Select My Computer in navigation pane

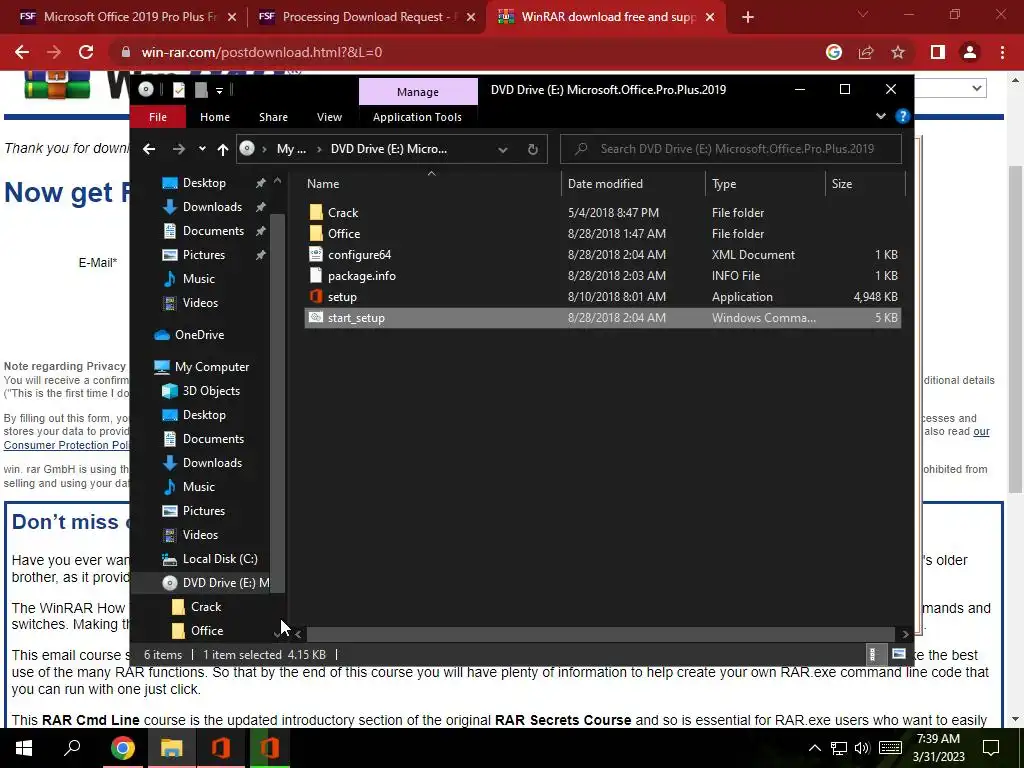click(212, 367)
